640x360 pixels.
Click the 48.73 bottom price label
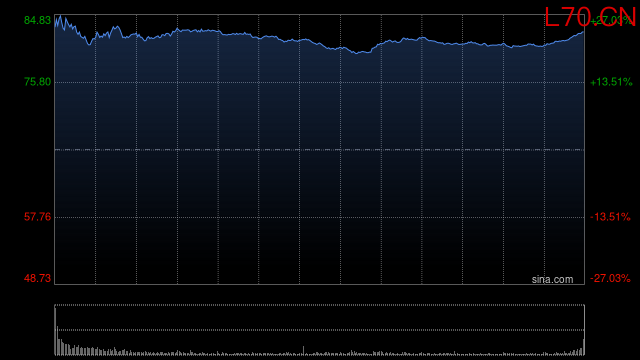click(38, 278)
